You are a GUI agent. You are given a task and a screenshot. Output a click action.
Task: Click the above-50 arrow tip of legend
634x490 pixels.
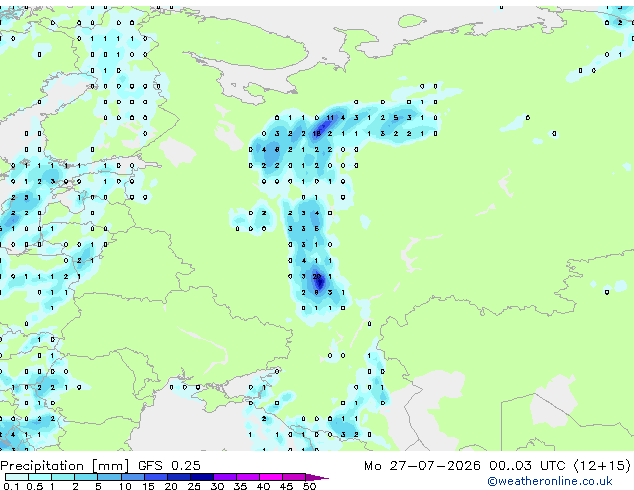pos(317,477)
